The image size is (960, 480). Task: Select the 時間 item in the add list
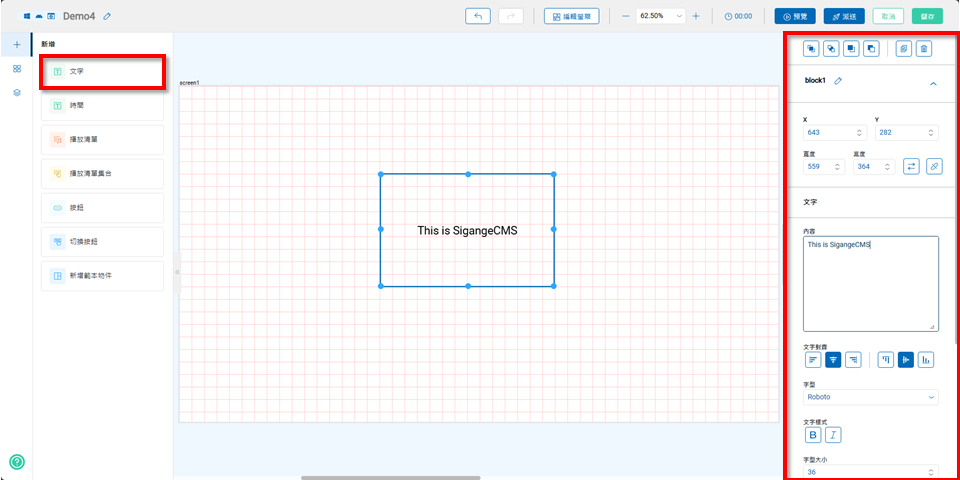102,105
